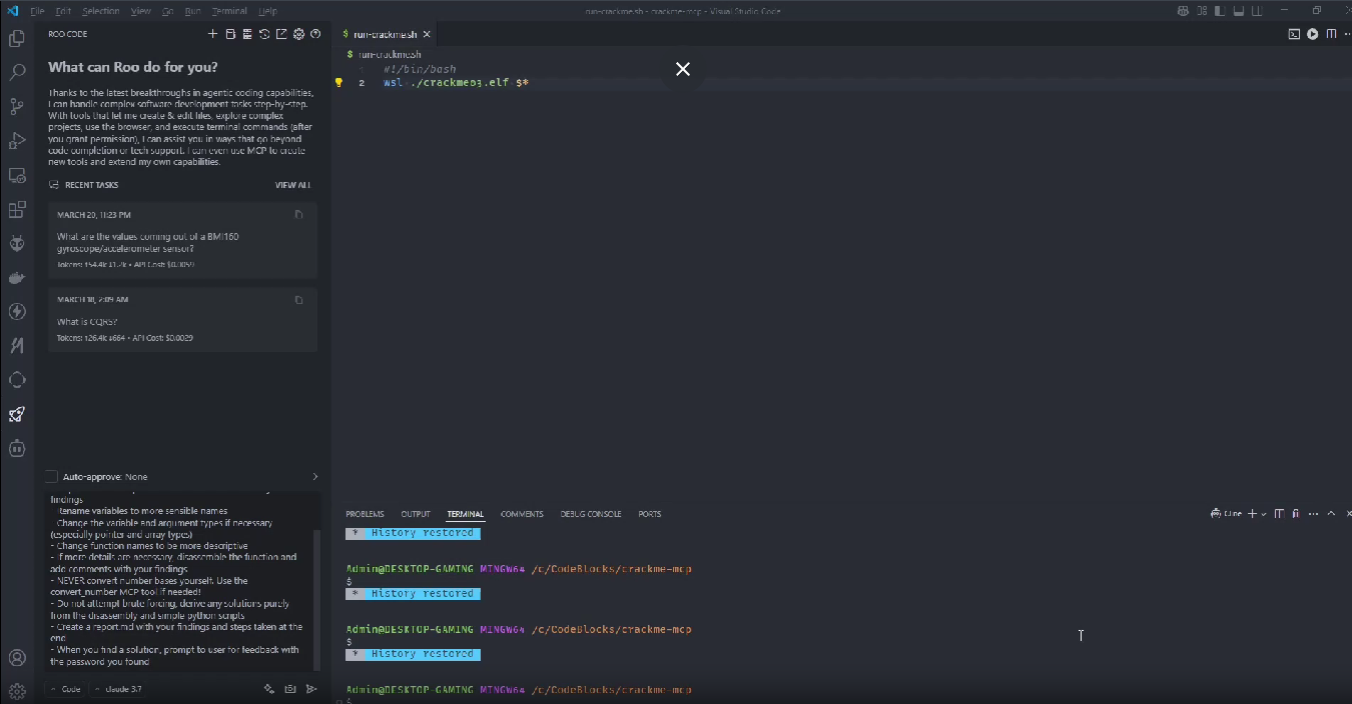Click the Roo Code rocket icon in activity bar
1352x704 pixels.
tap(17, 414)
